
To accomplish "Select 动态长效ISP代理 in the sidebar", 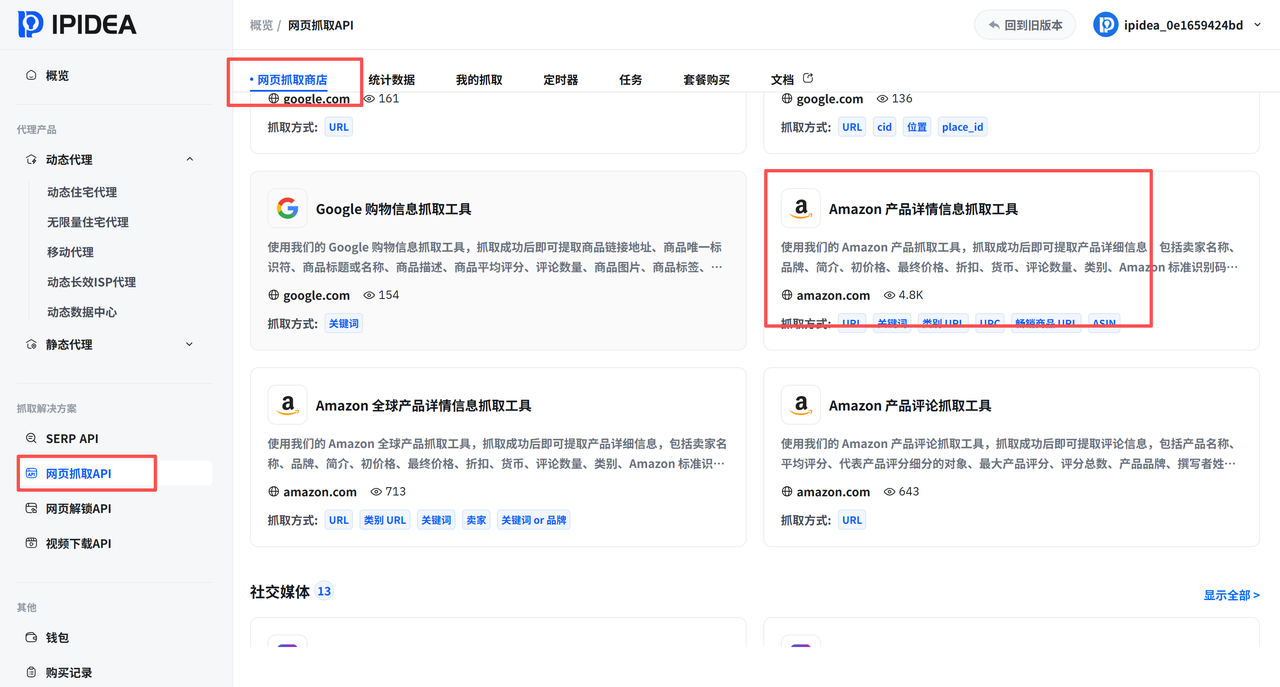I will (91, 282).
